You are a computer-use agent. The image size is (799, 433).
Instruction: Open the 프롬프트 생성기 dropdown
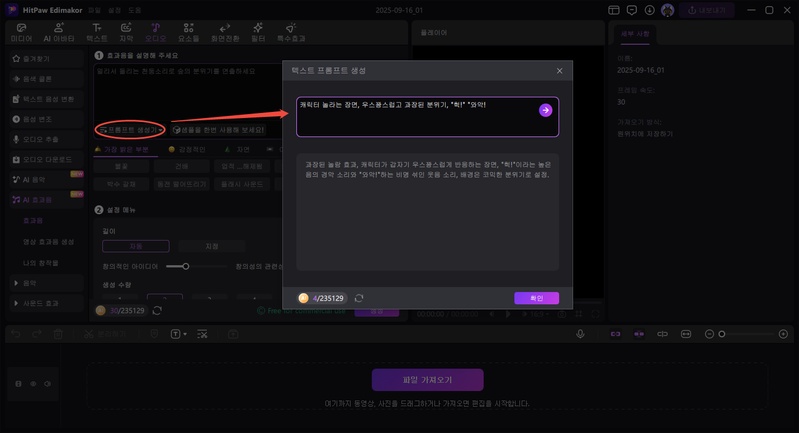pyautogui.click(x=130, y=130)
